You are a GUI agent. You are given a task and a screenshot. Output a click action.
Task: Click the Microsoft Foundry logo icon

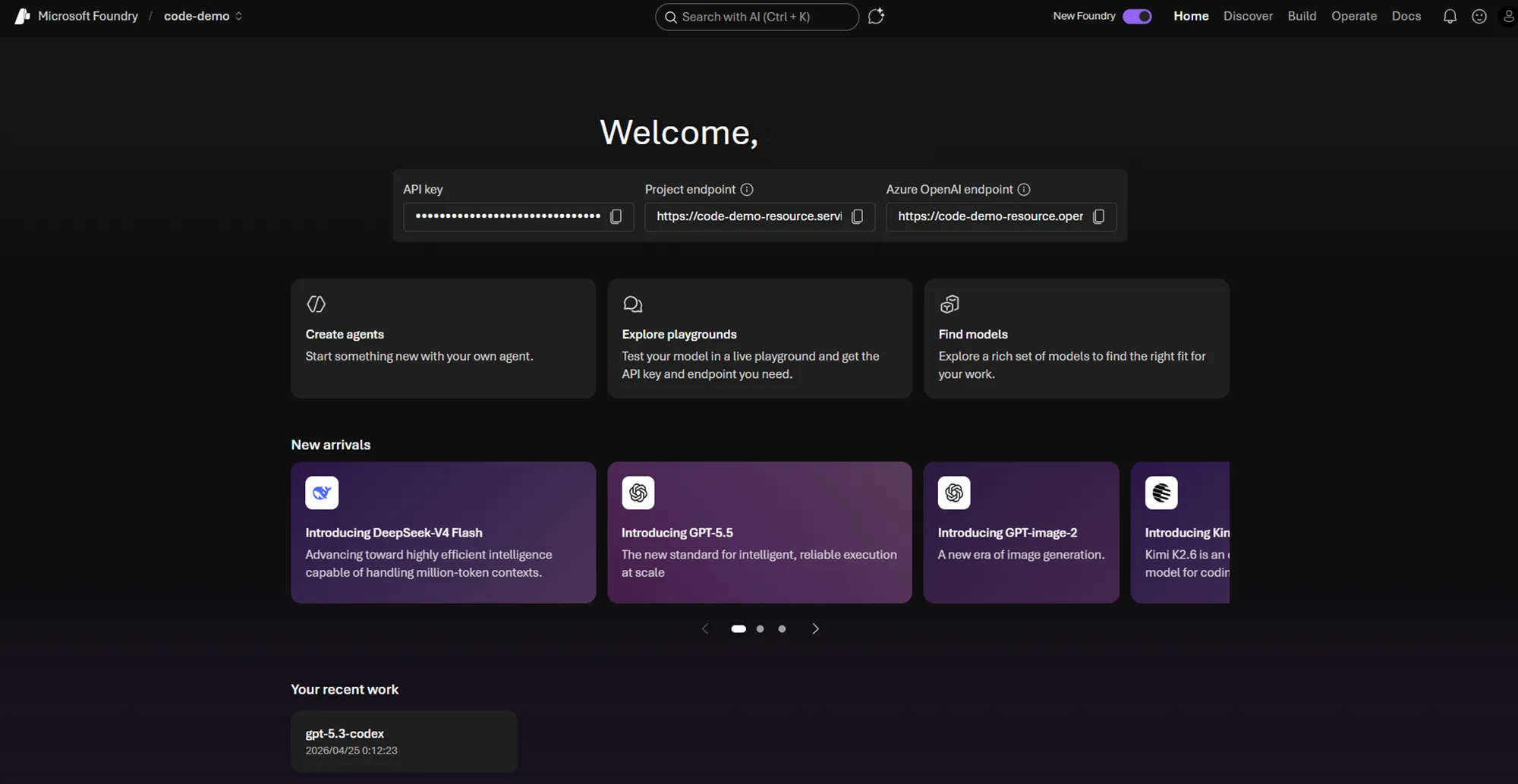(x=23, y=16)
